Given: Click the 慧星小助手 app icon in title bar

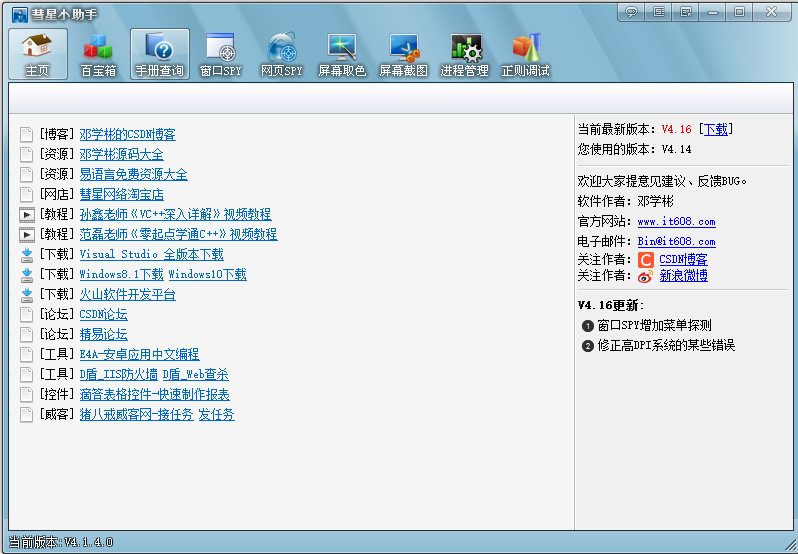Looking at the screenshot, I should pos(20,14).
